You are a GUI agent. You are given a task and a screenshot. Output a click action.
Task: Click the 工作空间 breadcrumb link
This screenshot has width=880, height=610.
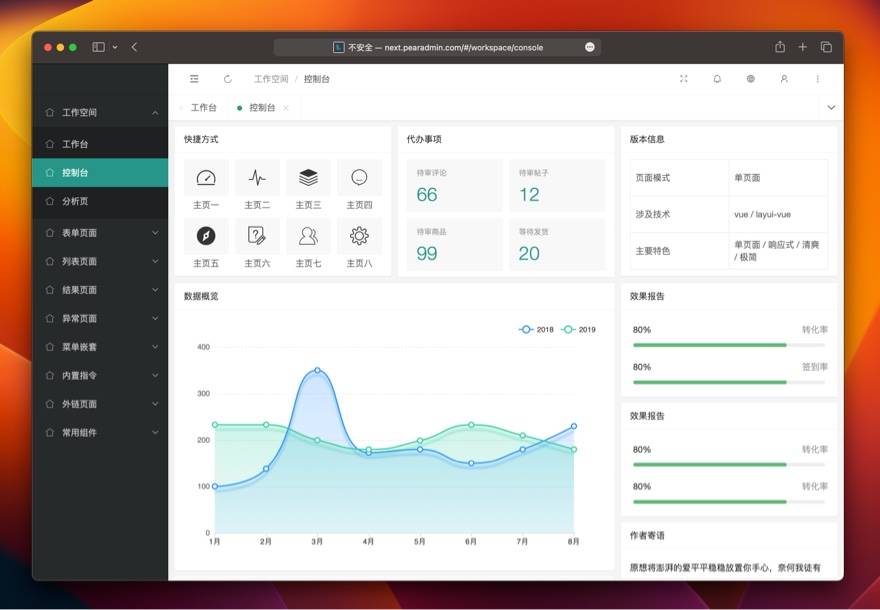tap(271, 79)
